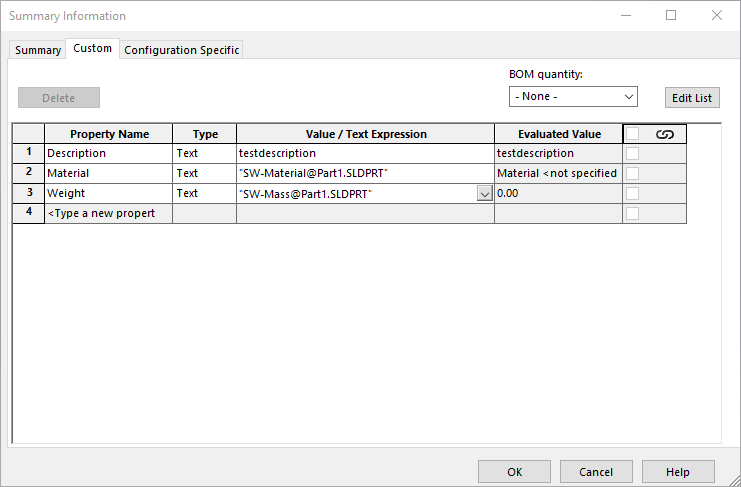Check the link box in row 4
The height and width of the screenshot is (487, 741).
click(x=632, y=214)
